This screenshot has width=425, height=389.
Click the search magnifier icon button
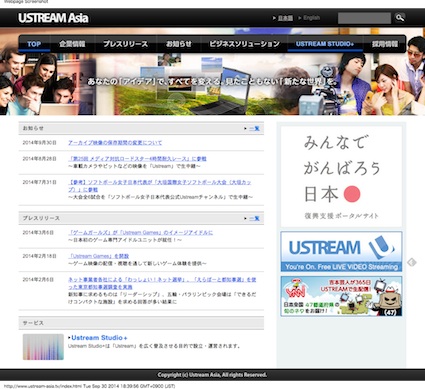400,18
